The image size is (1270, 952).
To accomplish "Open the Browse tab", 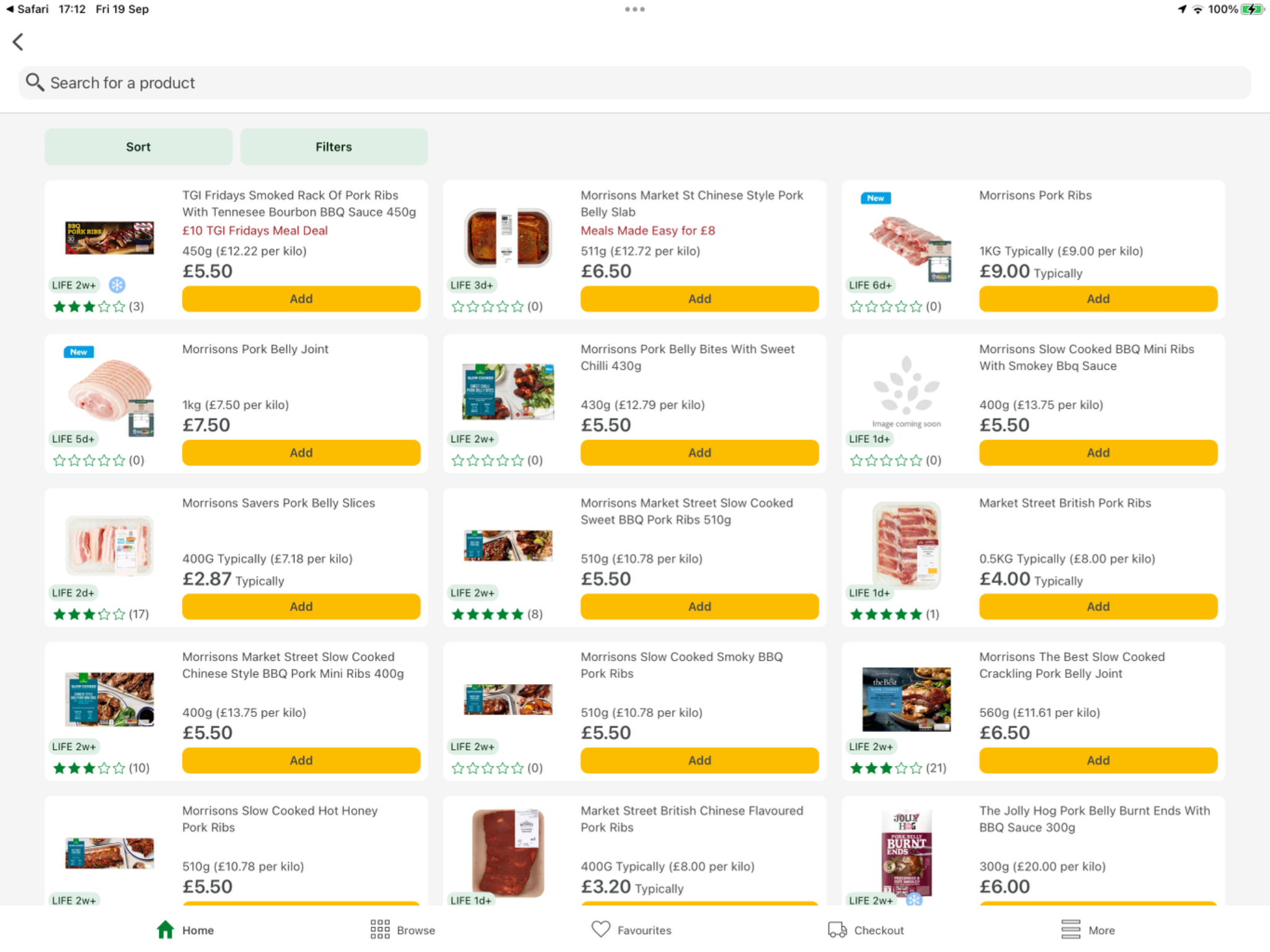I will pyautogui.click(x=402, y=930).
